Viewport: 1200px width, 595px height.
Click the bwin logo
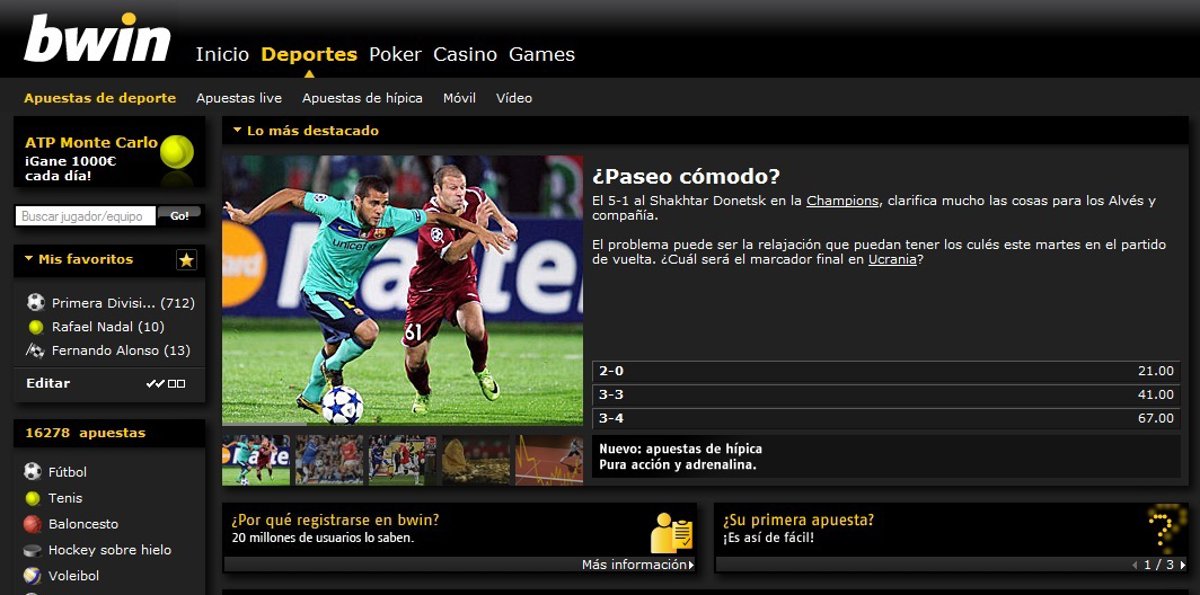[x=97, y=39]
